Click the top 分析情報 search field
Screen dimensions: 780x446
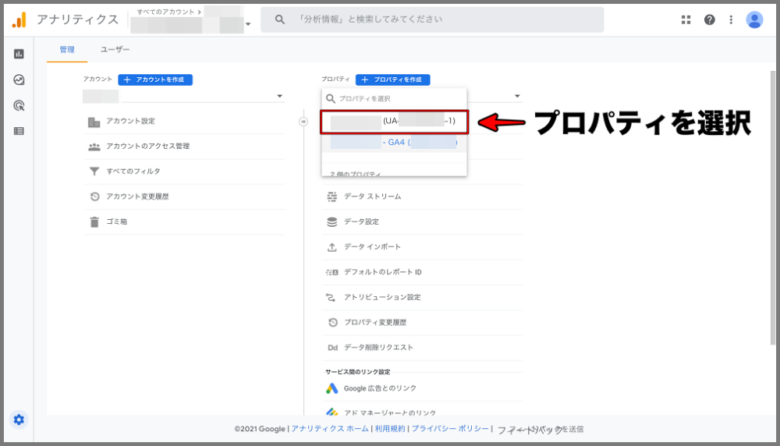click(432, 19)
